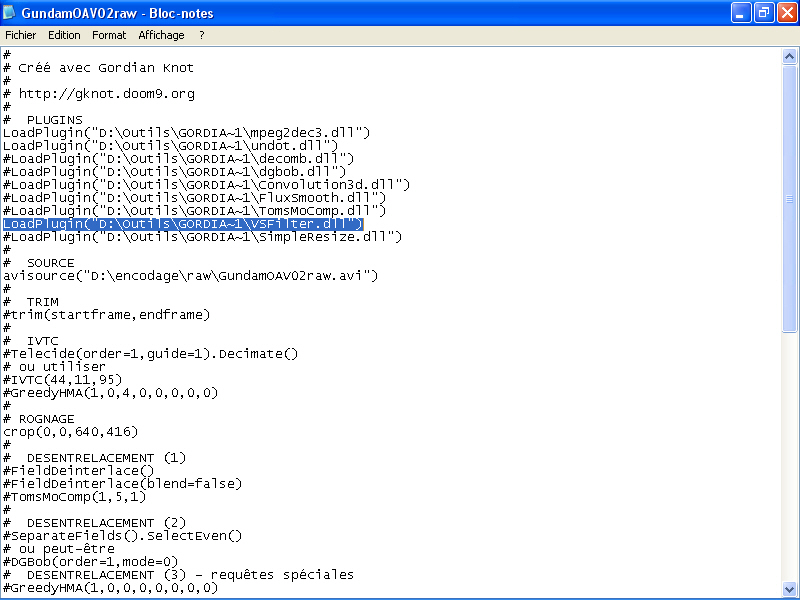Screen dimensions: 800x600
Task: Click the line with undot.dll
Action: [170, 146]
